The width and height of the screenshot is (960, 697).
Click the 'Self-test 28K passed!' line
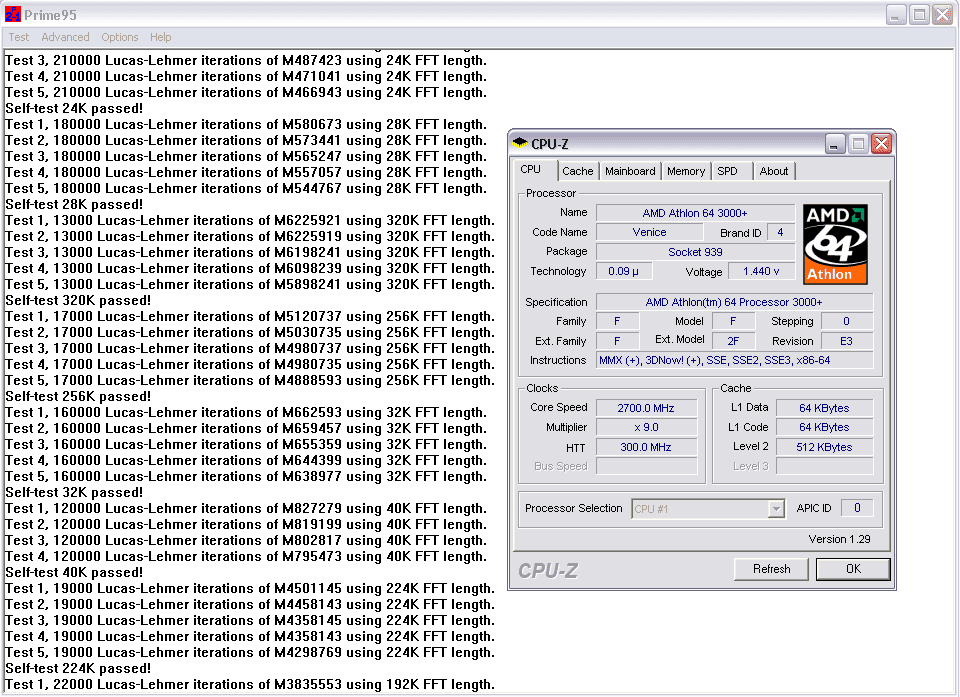[x=74, y=205]
